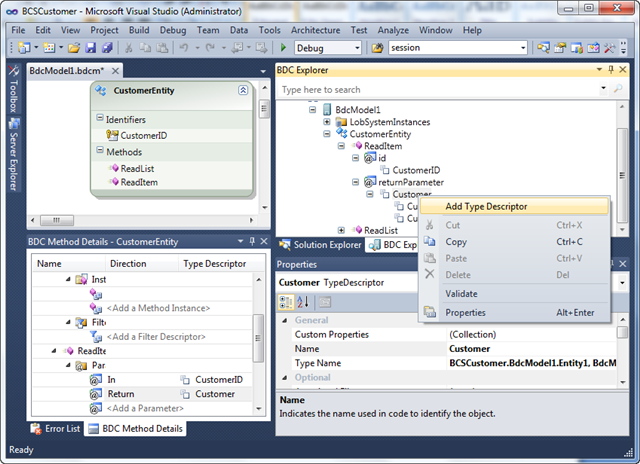Expand the ReadList tree node
The width and height of the screenshot is (640, 464).
341,230
